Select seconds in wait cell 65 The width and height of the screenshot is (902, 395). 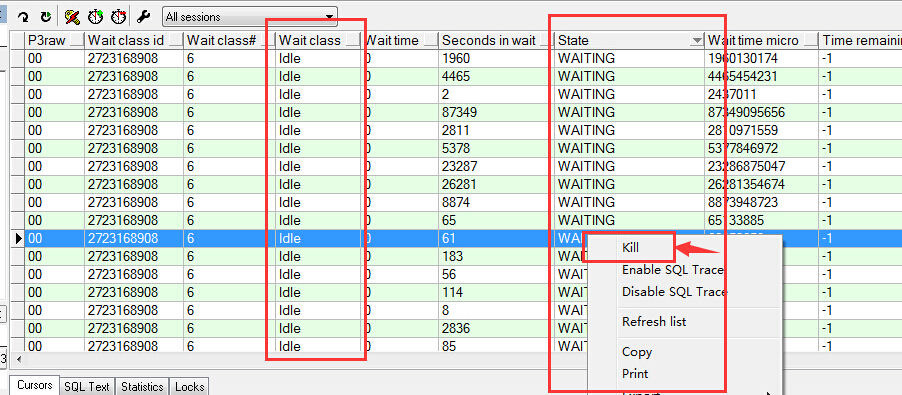click(497, 220)
